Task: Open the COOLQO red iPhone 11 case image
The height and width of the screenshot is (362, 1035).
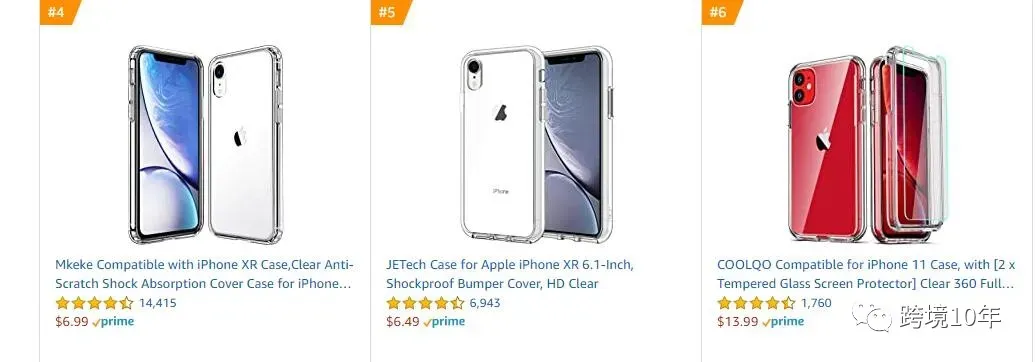Action: (869, 144)
